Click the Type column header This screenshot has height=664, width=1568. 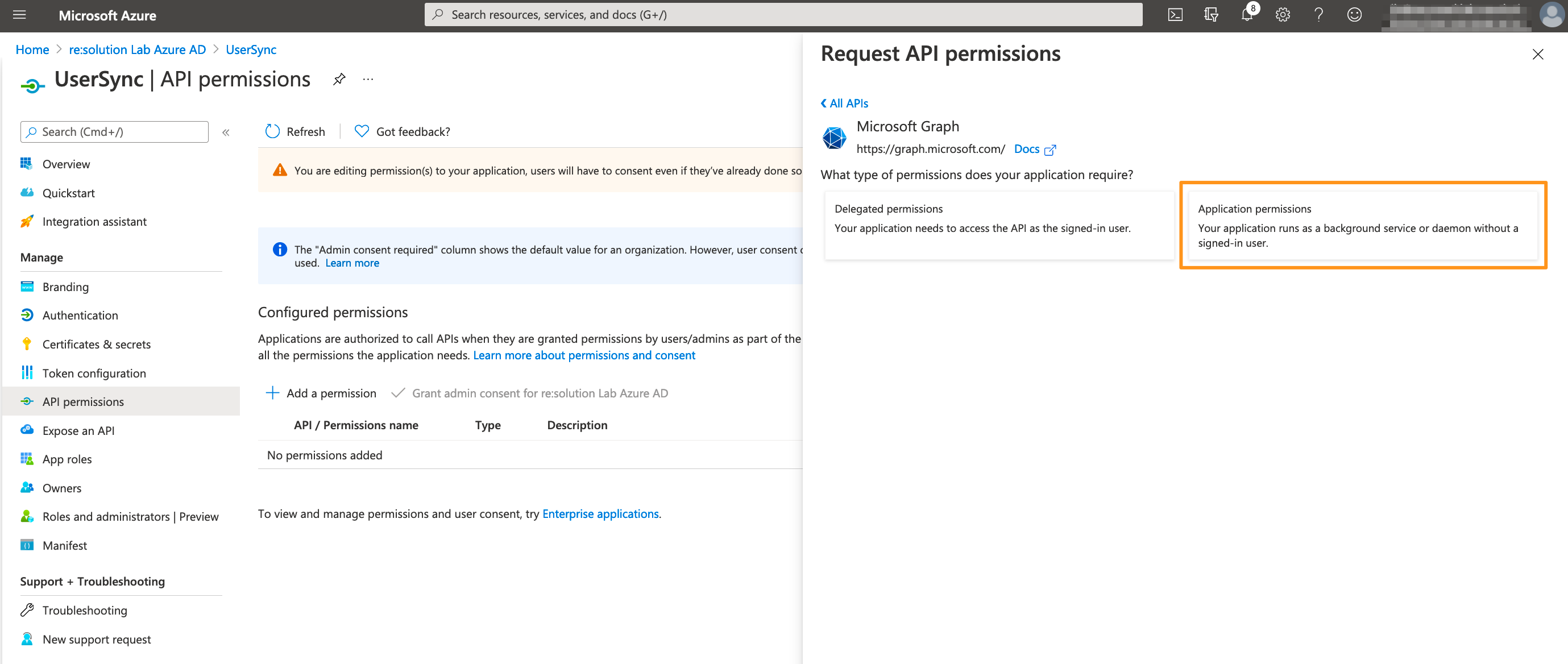[x=488, y=425]
